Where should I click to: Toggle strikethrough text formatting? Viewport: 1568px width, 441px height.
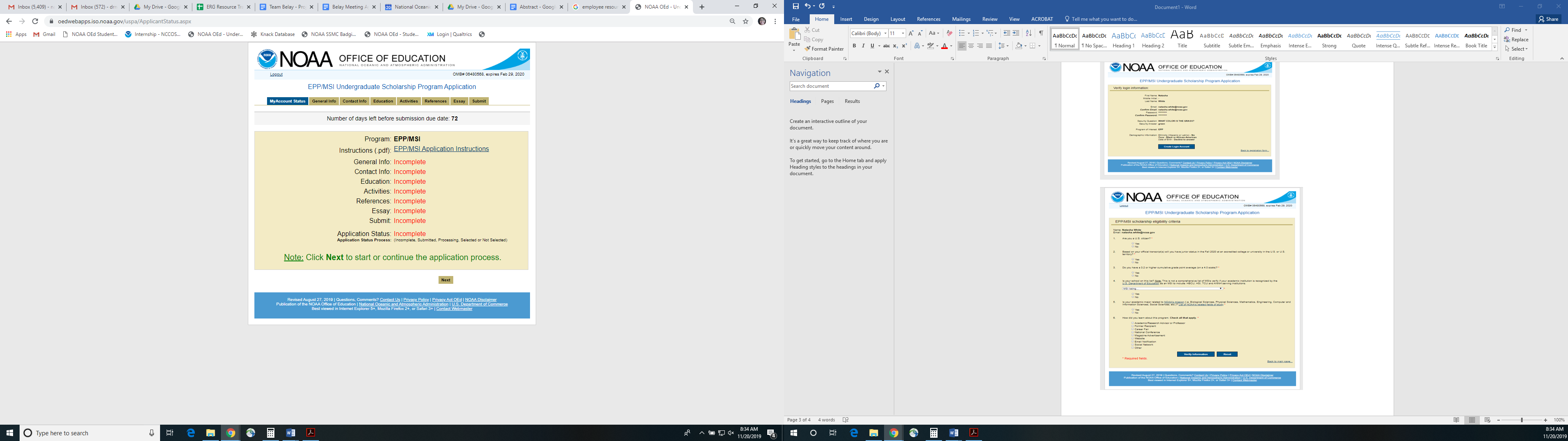click(886, 46)
